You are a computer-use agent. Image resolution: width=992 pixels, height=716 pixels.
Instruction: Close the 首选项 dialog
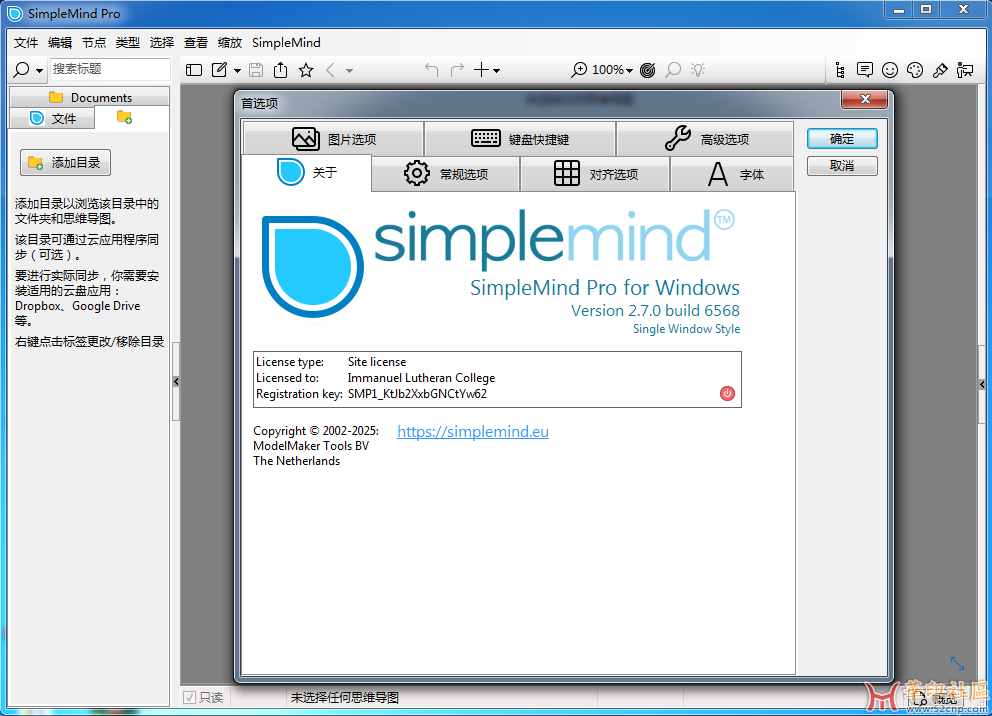(x=865, y=99)
